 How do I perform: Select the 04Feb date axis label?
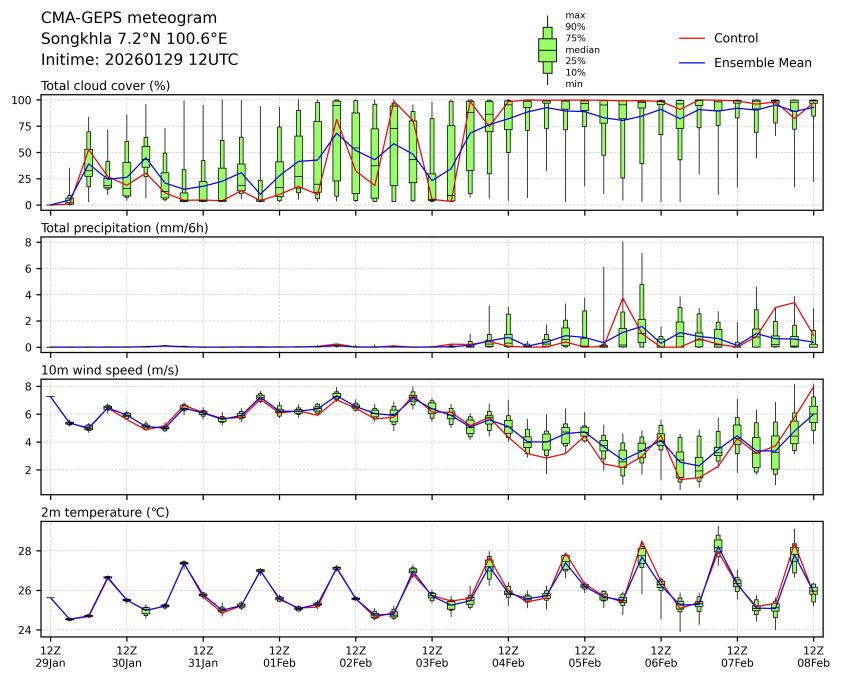click(x=508, y=662)
